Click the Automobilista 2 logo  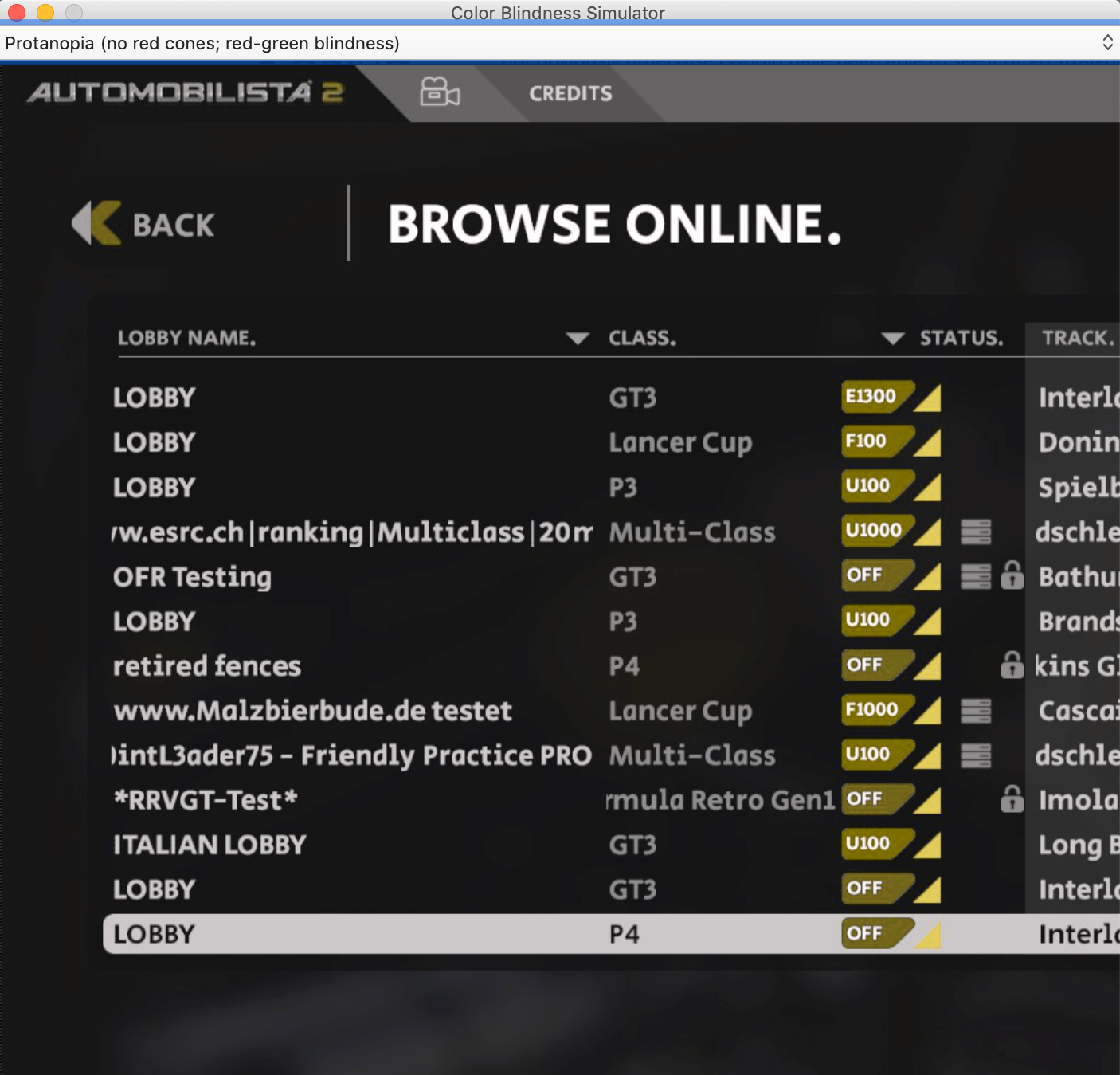click(x=185, y=92)
